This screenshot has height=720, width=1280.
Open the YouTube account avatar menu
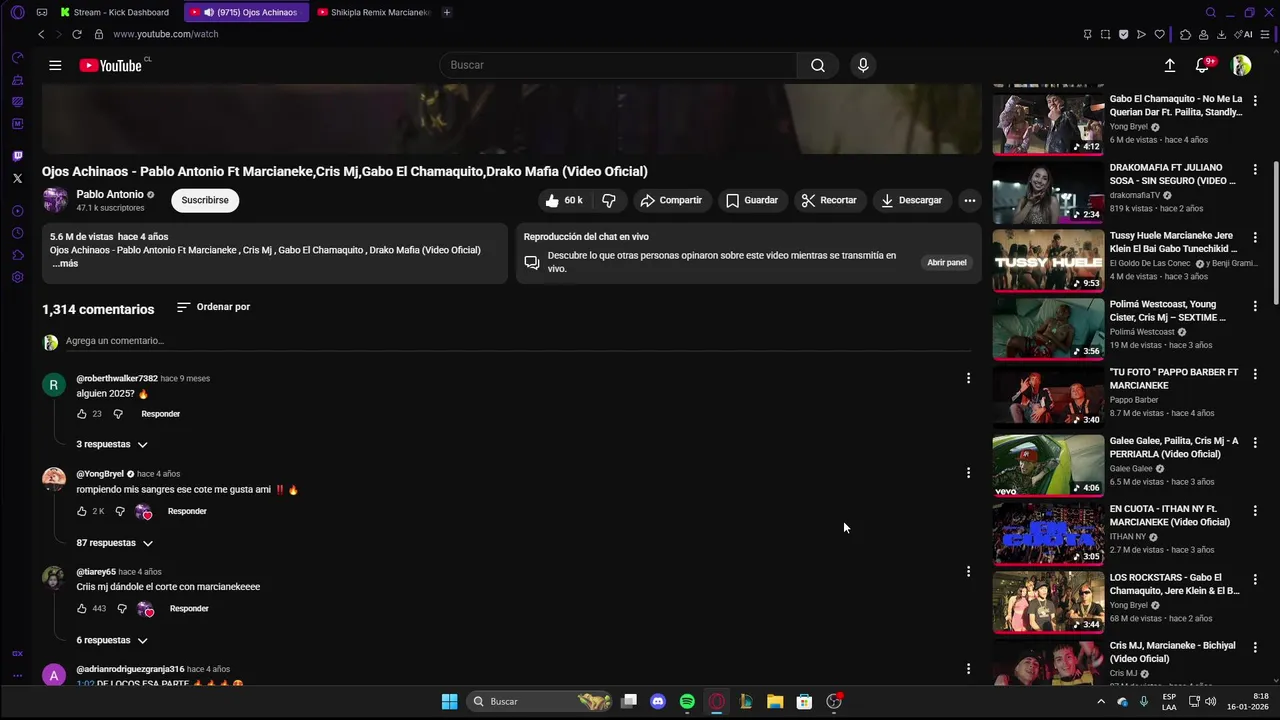click(x=1241, y=65)
